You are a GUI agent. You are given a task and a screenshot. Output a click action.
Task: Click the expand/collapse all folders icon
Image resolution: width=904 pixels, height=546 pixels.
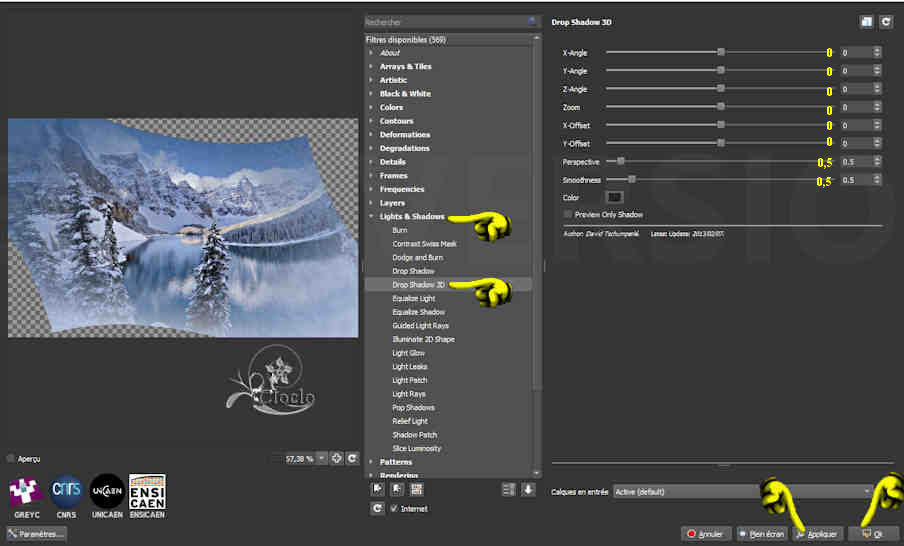pos(509,489)
